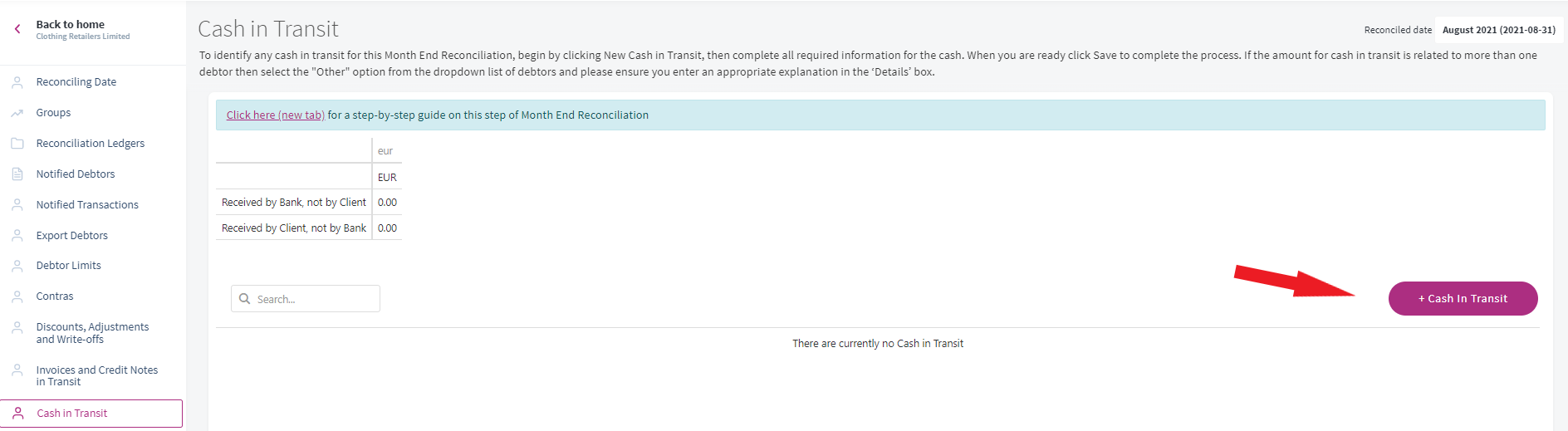Click the Export Debtors sidebar icon
The height and width of the screenshot is (431, 1568).
point(17,236)
